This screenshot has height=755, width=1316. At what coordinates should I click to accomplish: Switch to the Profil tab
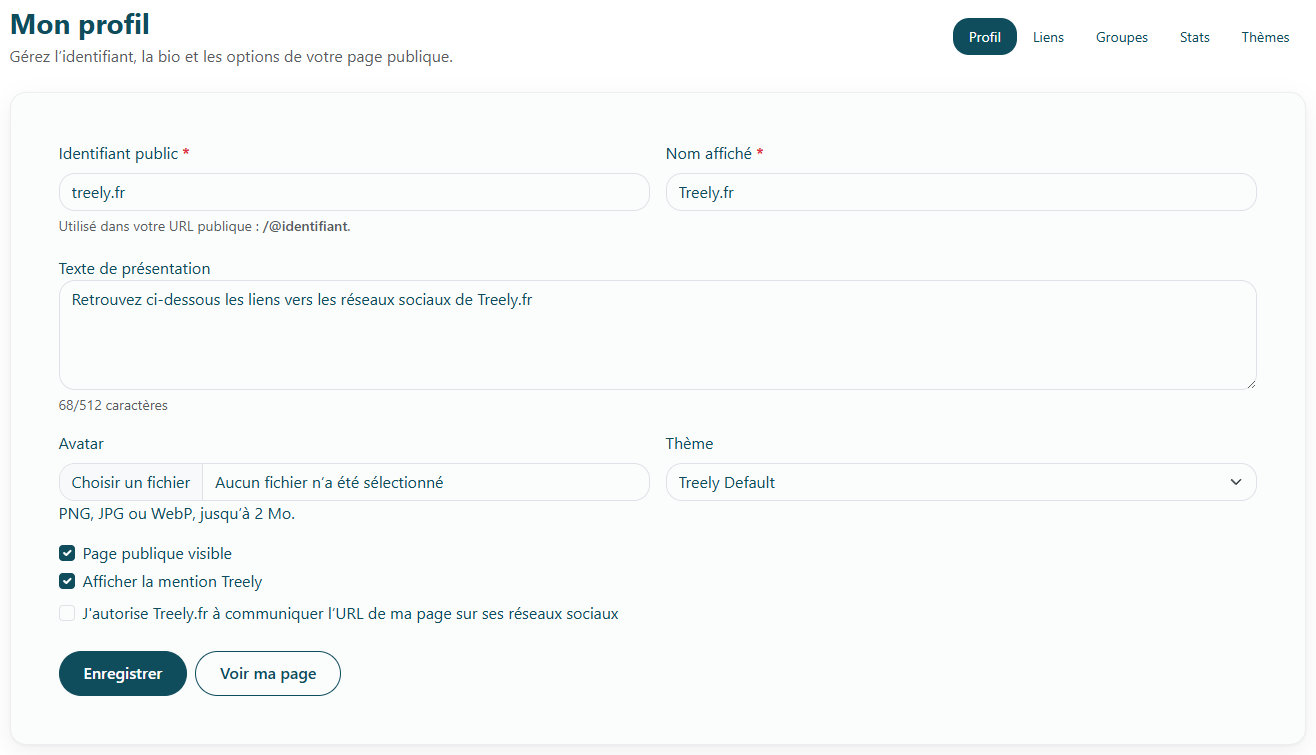985,37
